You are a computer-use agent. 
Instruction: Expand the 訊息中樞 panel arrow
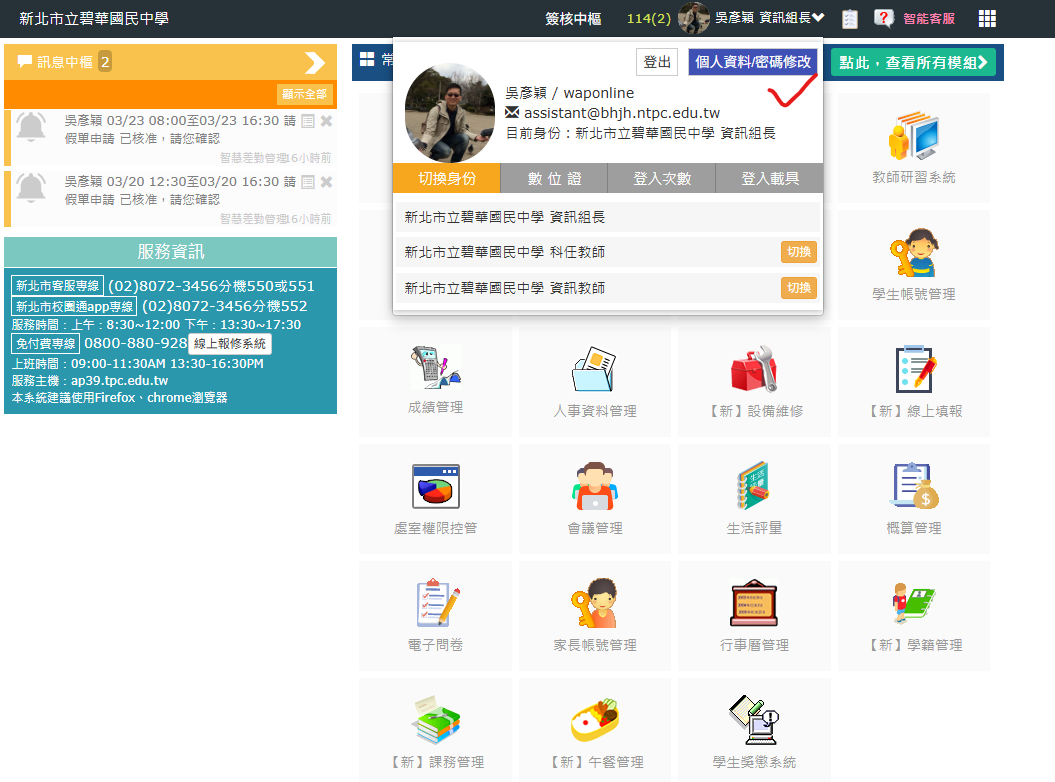point(315,63)
